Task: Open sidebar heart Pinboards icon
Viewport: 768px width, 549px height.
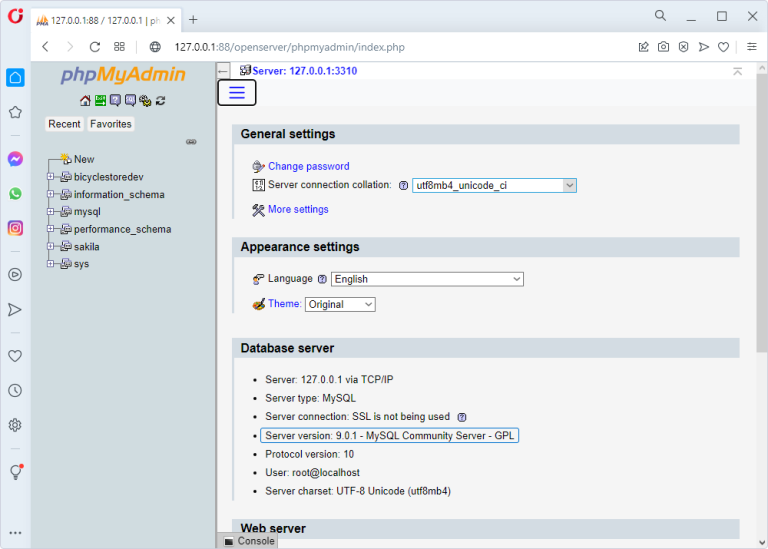Action: (x=15, y=356)
